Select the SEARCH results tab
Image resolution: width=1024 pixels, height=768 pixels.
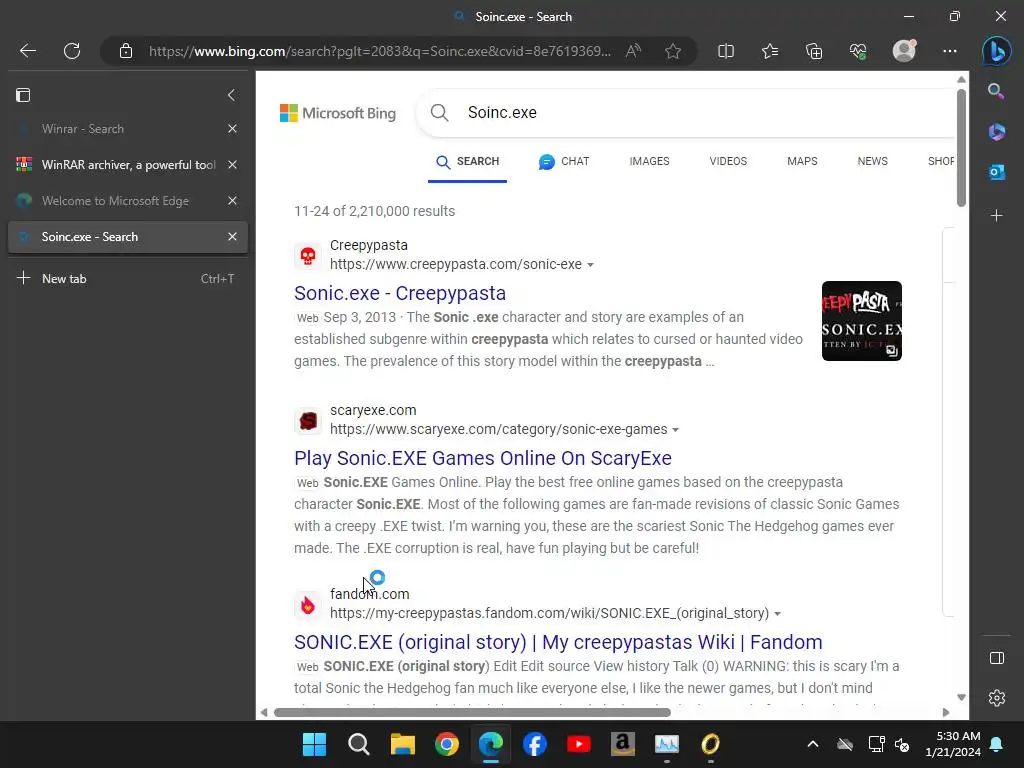(x=468, y=161)
